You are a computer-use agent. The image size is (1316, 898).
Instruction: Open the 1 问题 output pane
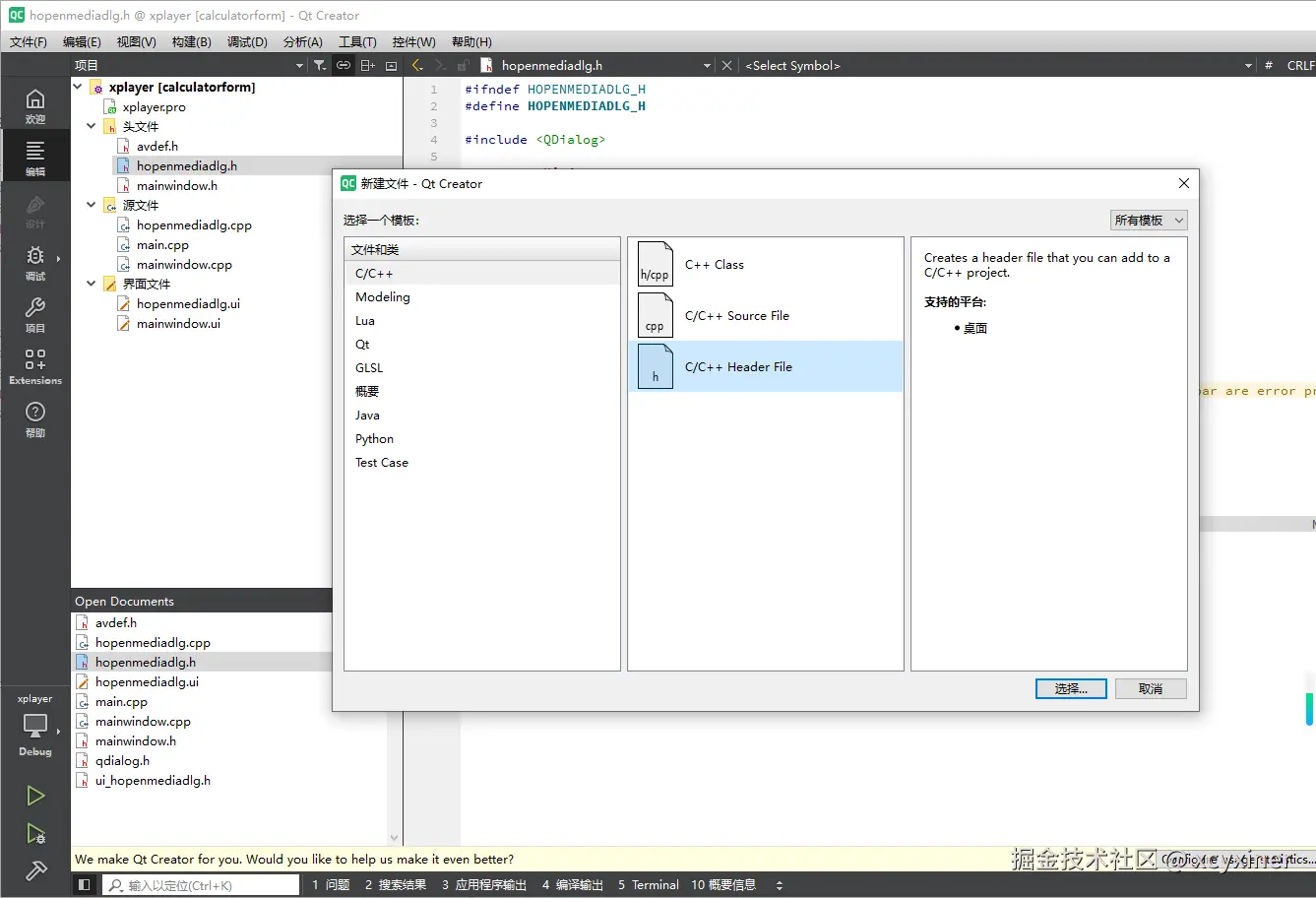(331, 885)
